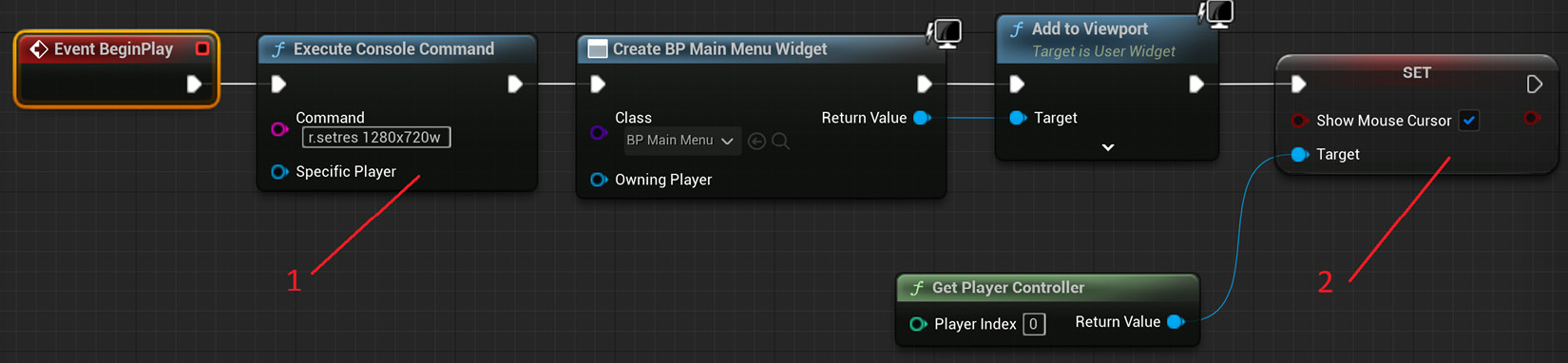Viewport: 1568px width, 363px height.
Task: Edit the r.setres 1280x720w command field
Action: 376,138
